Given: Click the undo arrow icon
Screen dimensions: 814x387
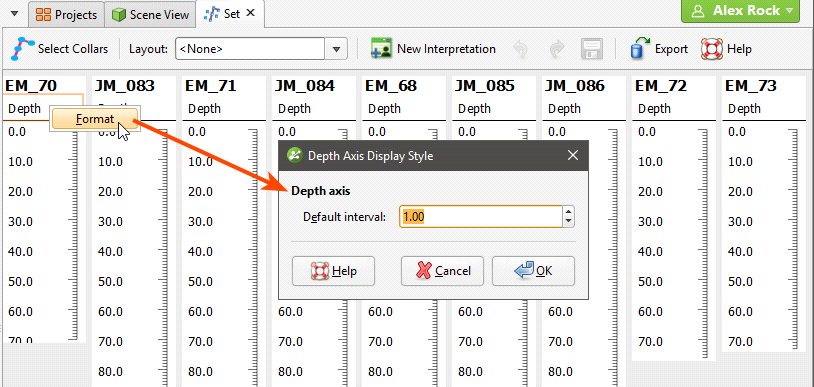Looking at the screenshot, I should pyautogui.click(x=520, y=49).
